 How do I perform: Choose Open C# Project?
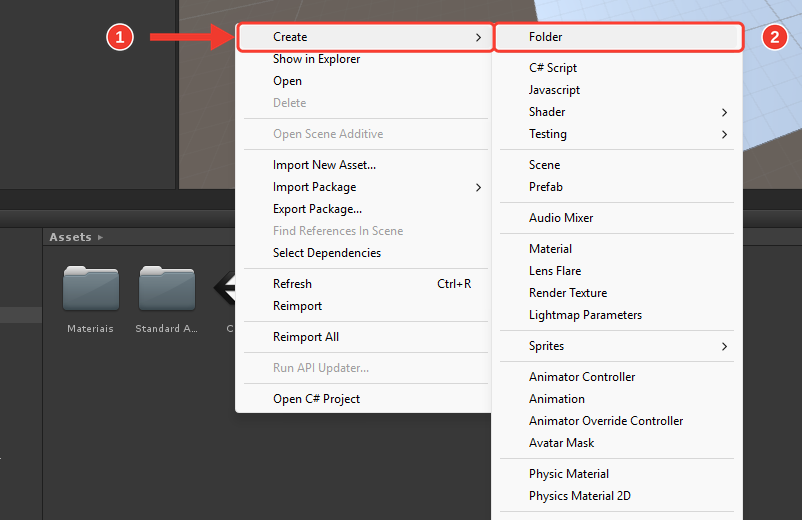coord(316,399)
